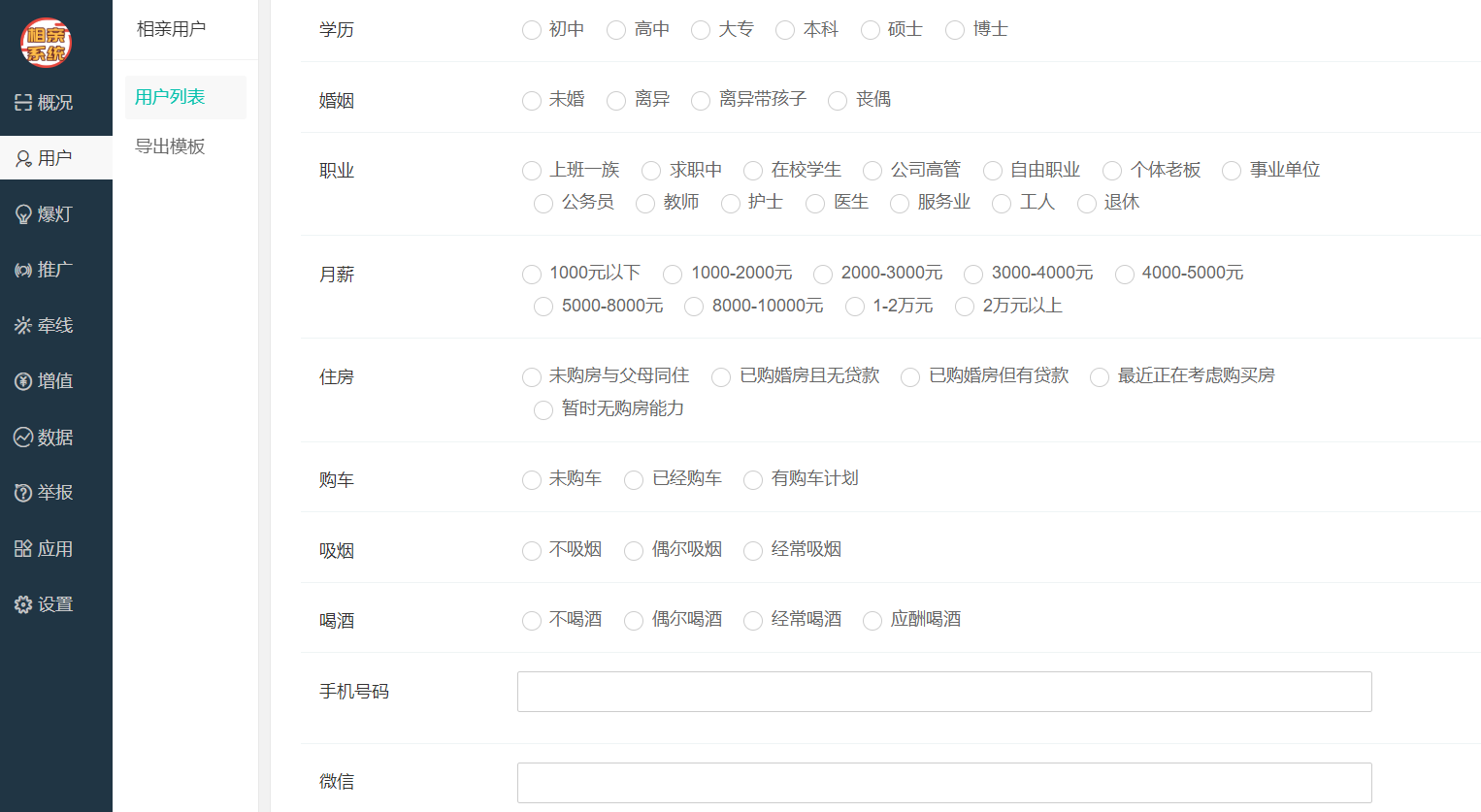
Task: Select 已经购车 car radio
Action: click(x=634, y=479)
